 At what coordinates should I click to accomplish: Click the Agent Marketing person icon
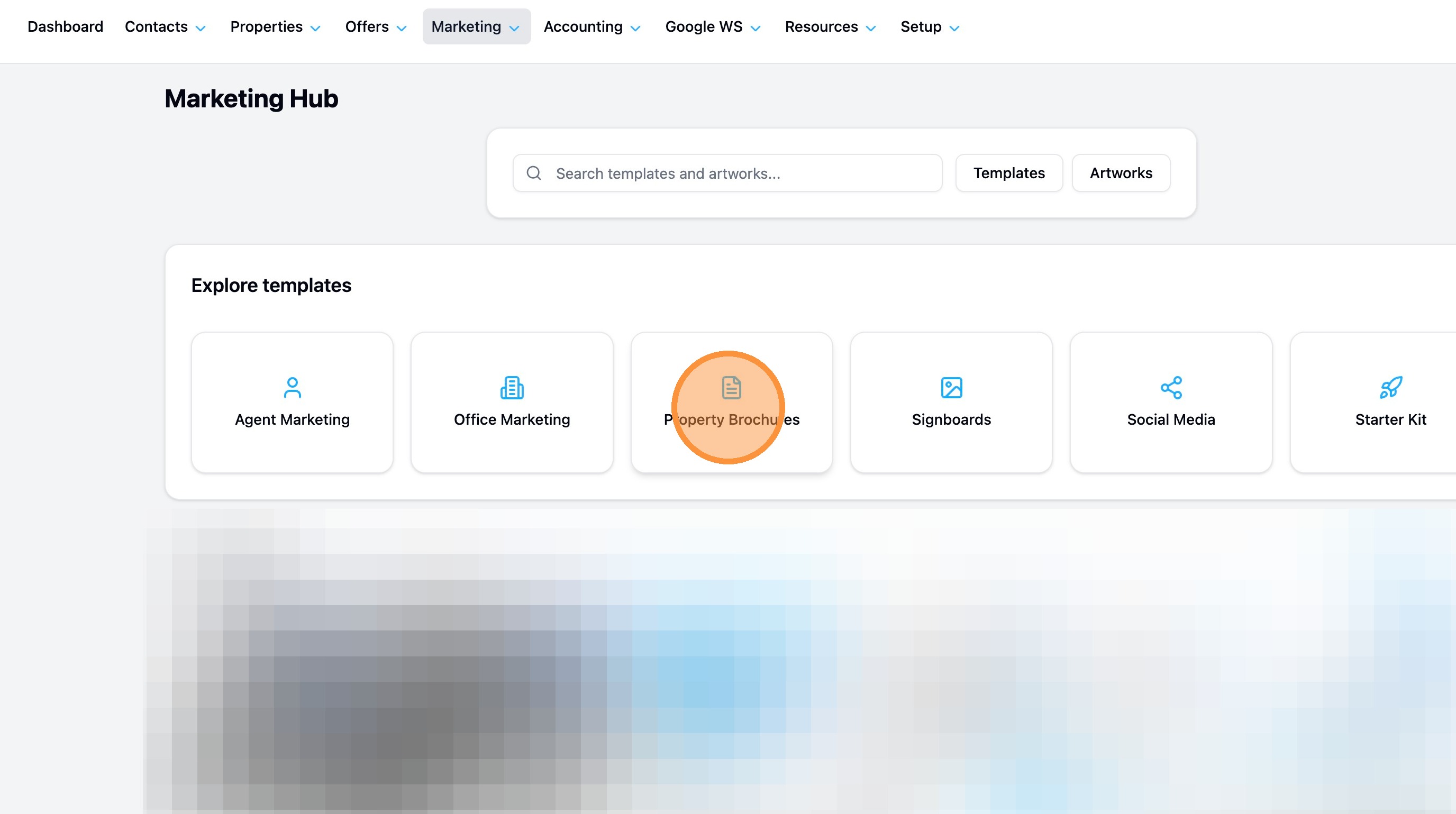coord(292,388)
